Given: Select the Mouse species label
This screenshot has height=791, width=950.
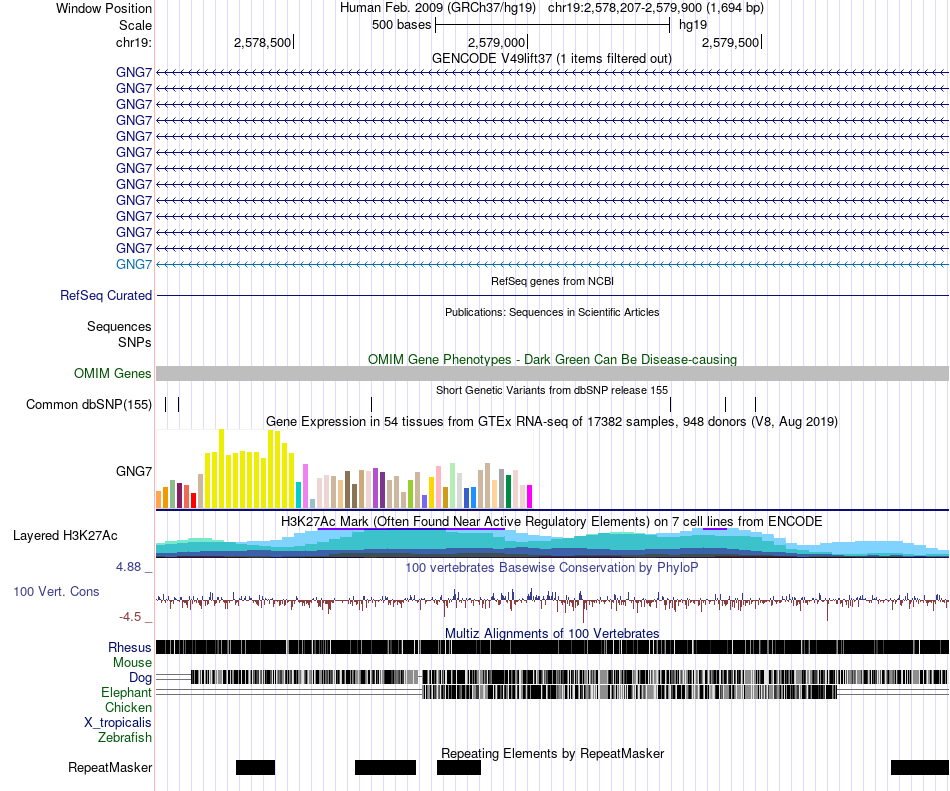Looking at the screenshot, I should coord(132,663).
